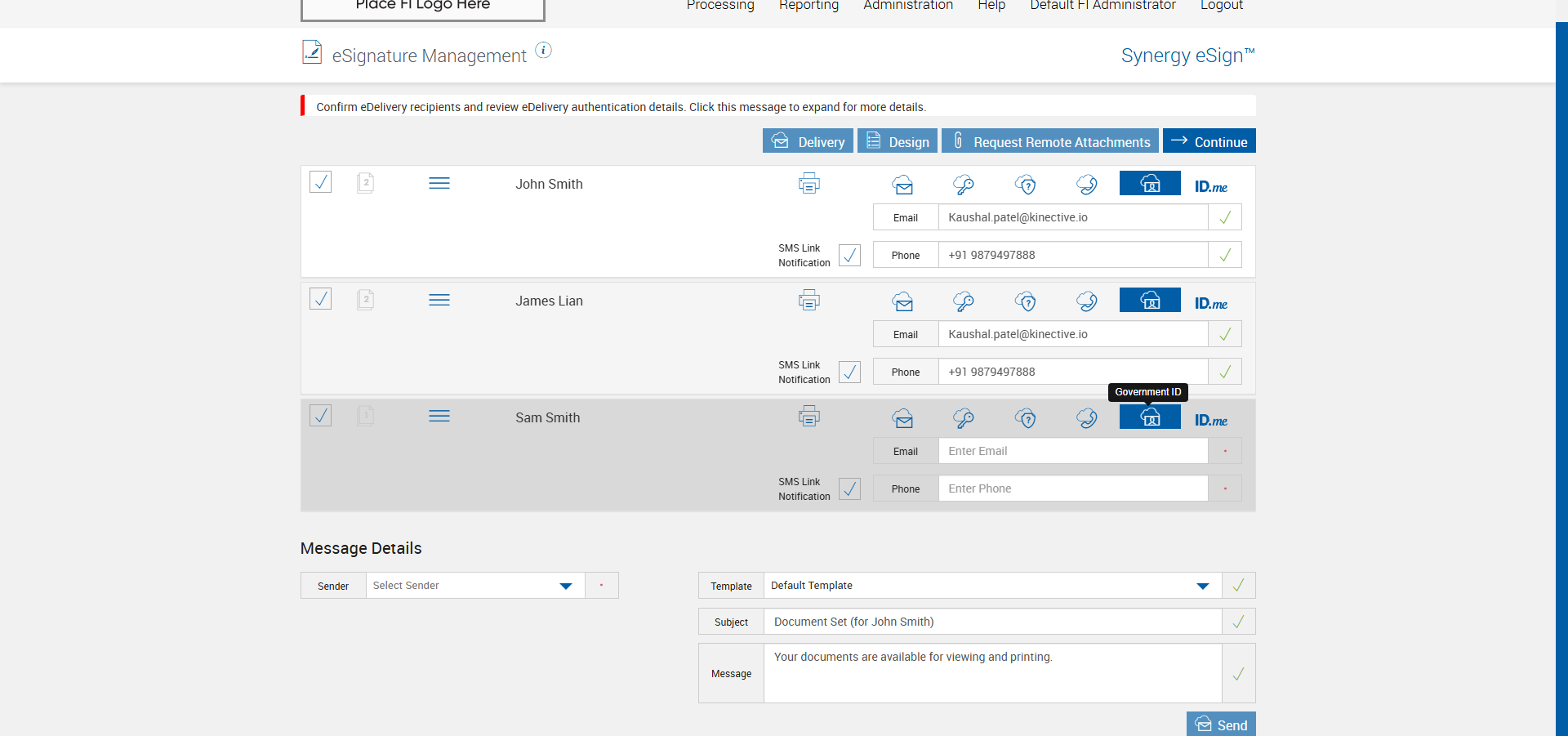The width and height of the screenshot is (1568, 736).
Task: Uncheck the John Smith recipient checkbox
Action: coord(321,181)
